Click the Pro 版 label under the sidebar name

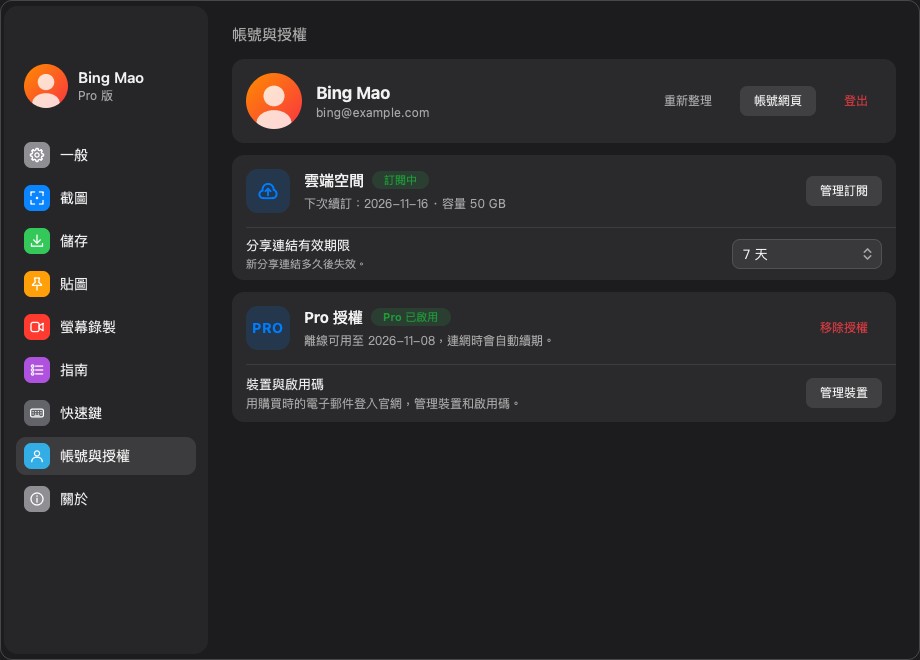click(96, 96)
